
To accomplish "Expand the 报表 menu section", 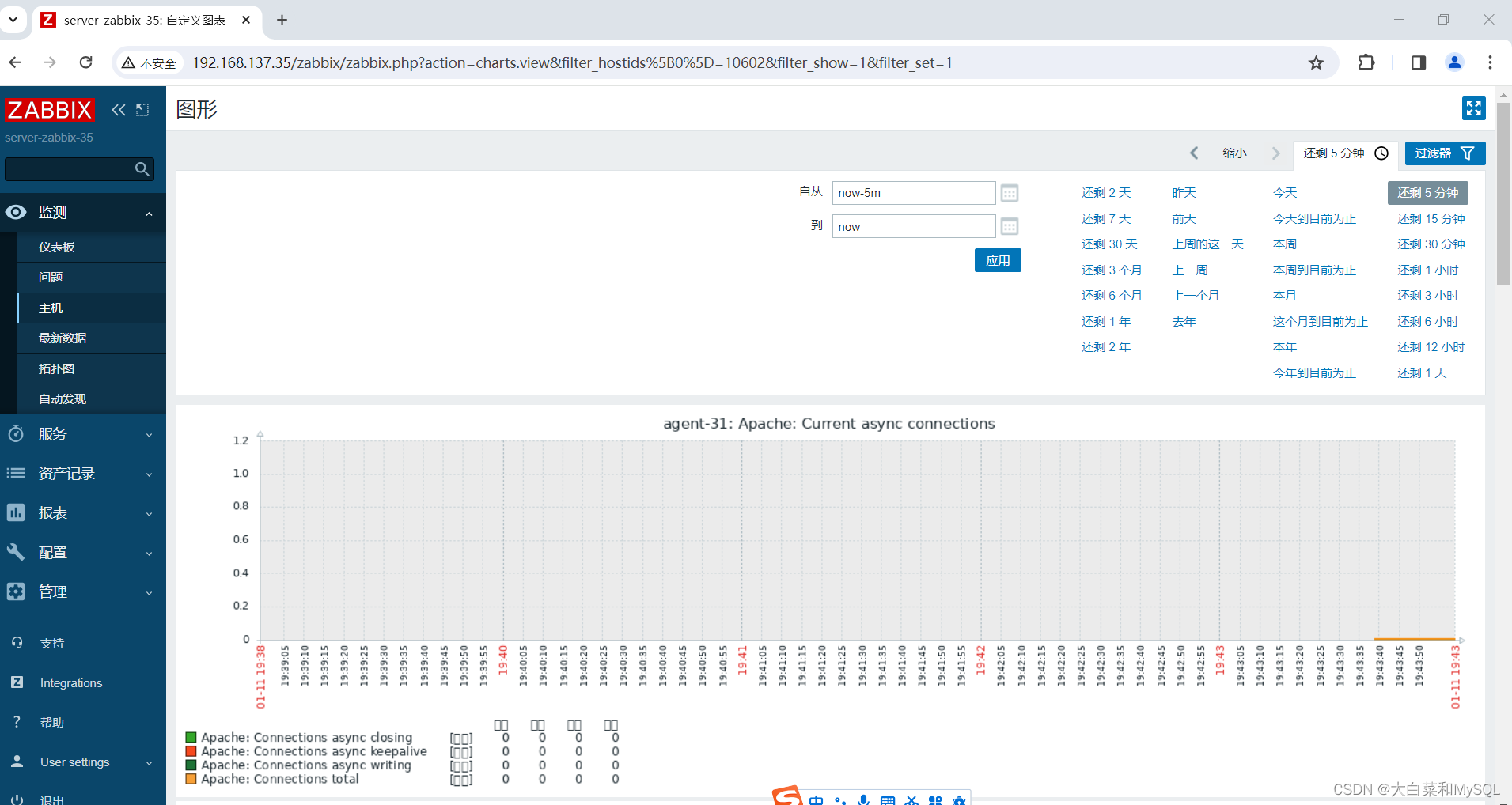I will point(150,514).
